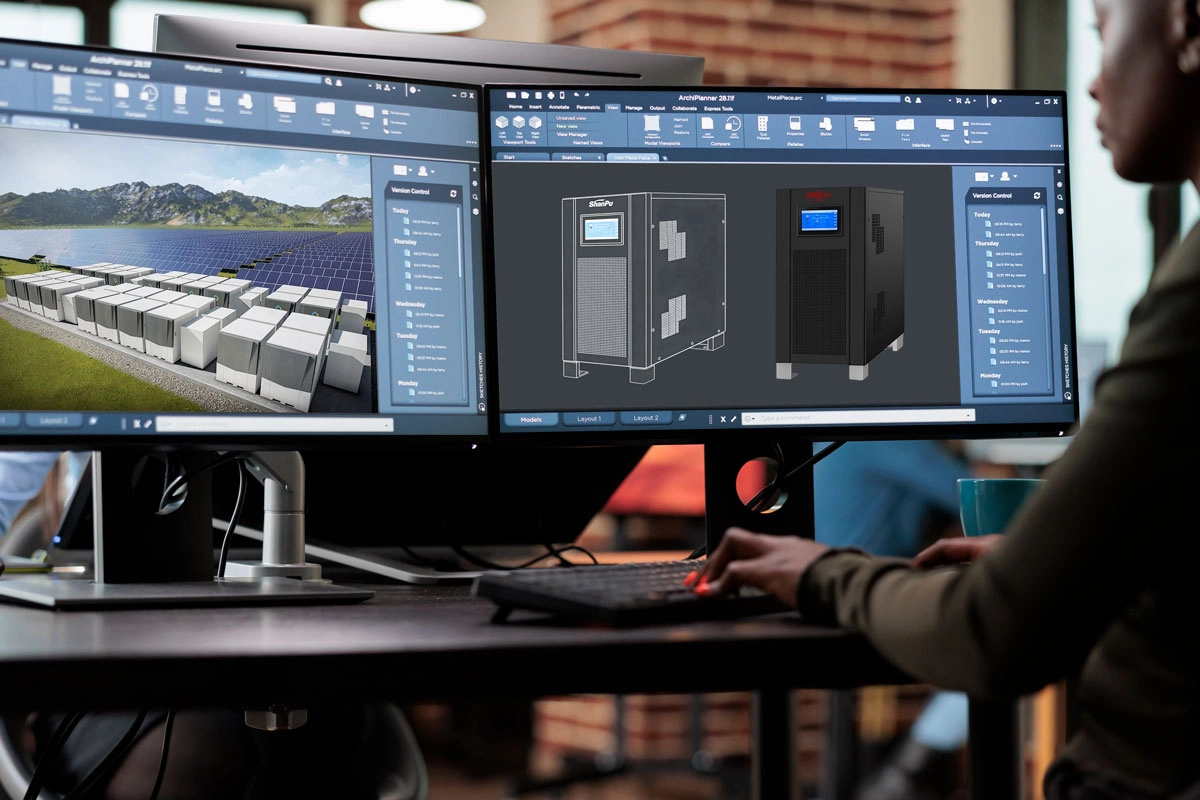Viewport: 1200px width, 800px height.
Task: Click ARC Compare icon on right monitor
Action: [707, 124]
